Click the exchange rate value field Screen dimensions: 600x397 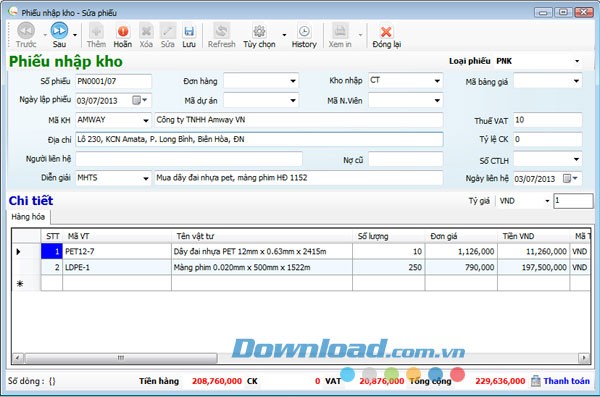point(573,201)
